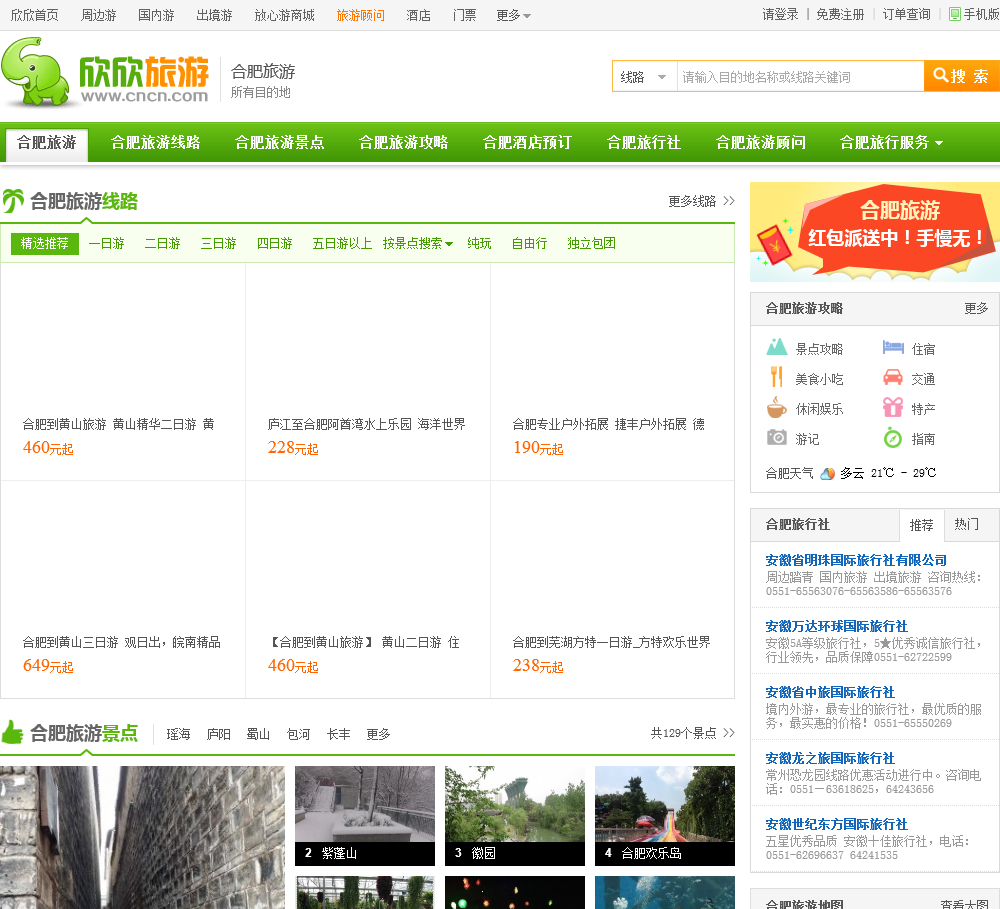Open 合肥旅游景点 in the green navigation bar
Viewport: 1000px width, 909px height.
279,142
